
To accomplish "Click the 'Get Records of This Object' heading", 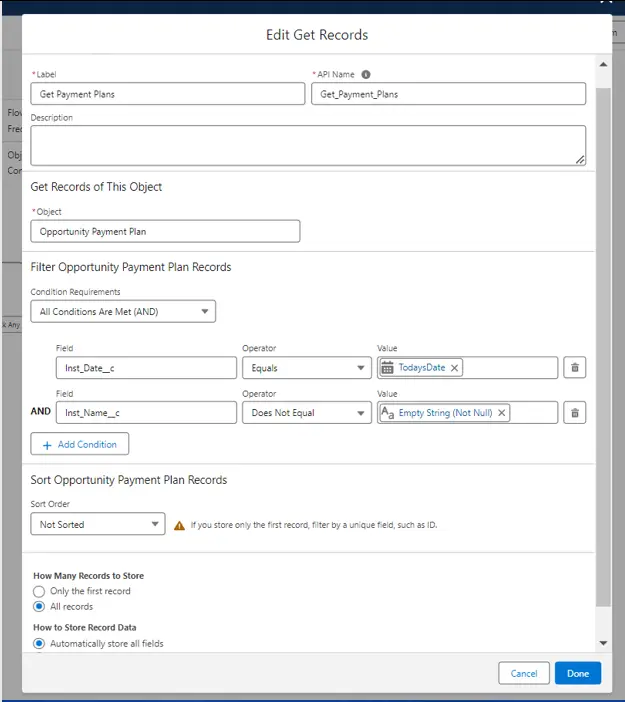I will [96, 187].
